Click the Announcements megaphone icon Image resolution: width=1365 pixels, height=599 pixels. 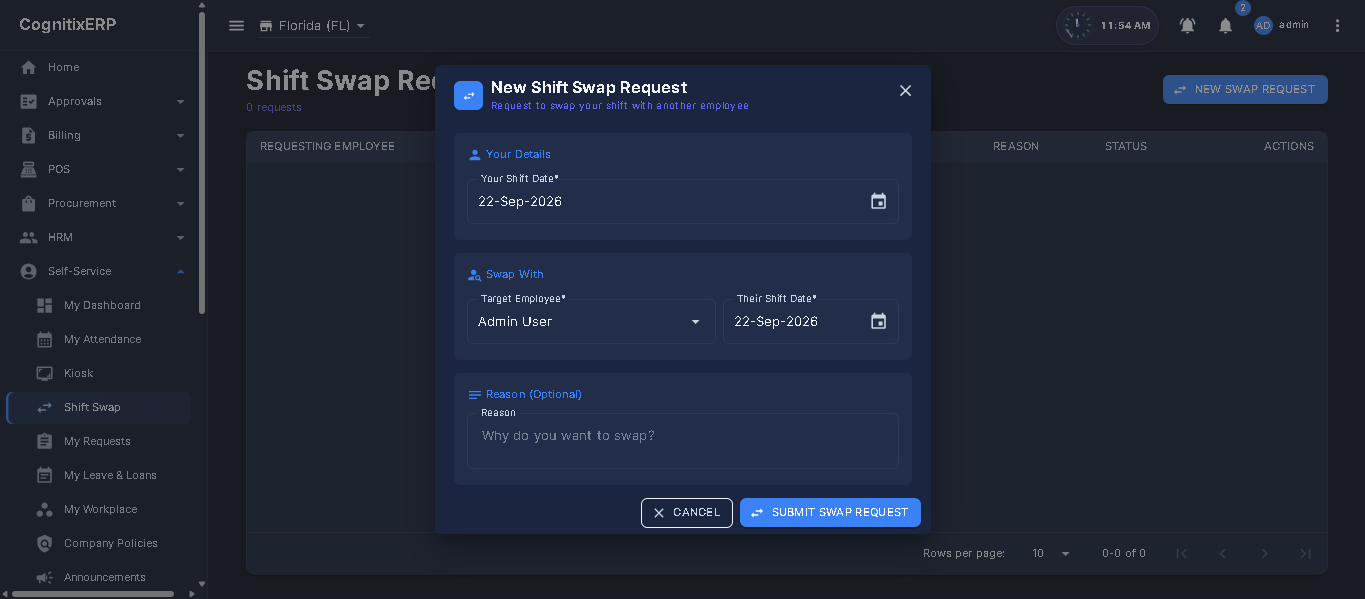point(44,577)
